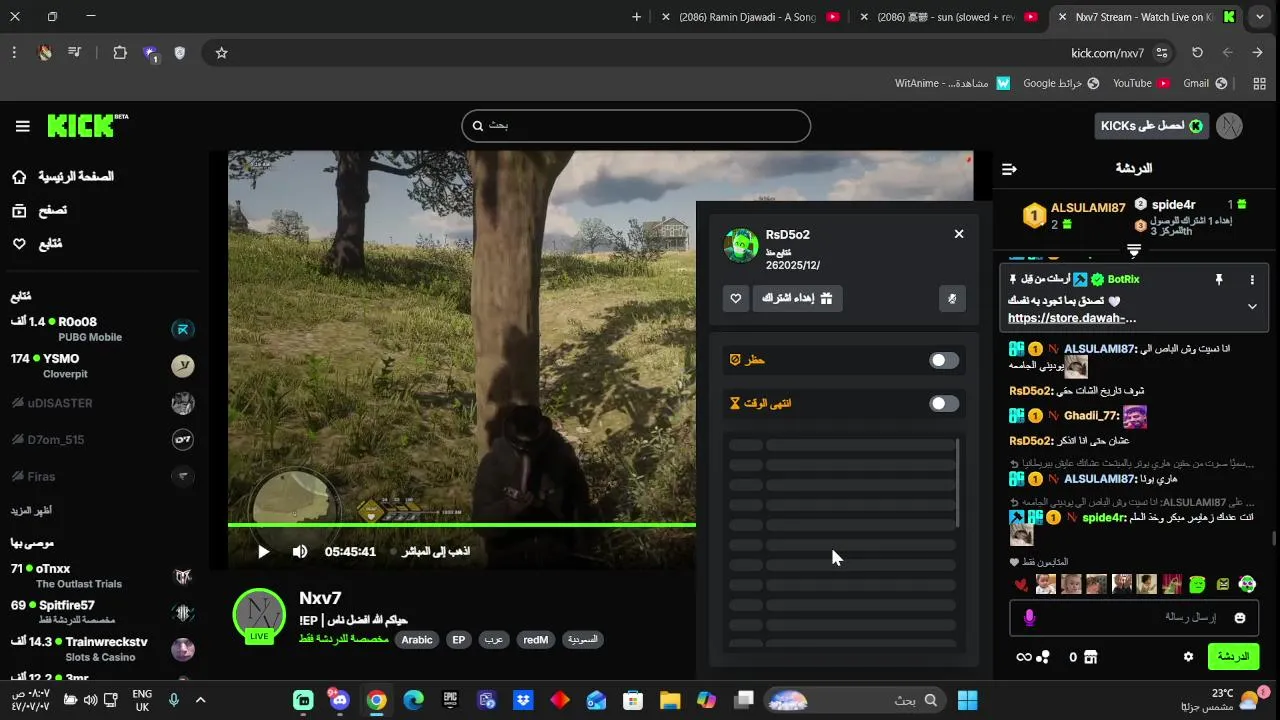Open Dropbox from the taskbar
Image resolution: width=1280 pixels, height=720 pixels.
[523, 700]
